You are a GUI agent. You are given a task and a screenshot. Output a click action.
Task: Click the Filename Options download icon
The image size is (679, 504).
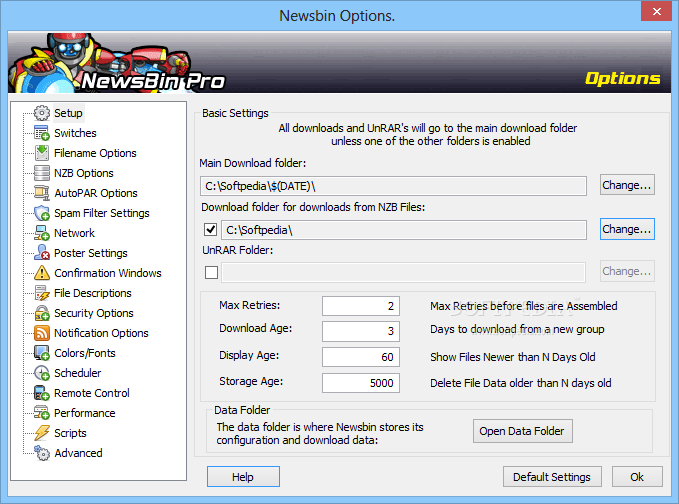[42, 153]
